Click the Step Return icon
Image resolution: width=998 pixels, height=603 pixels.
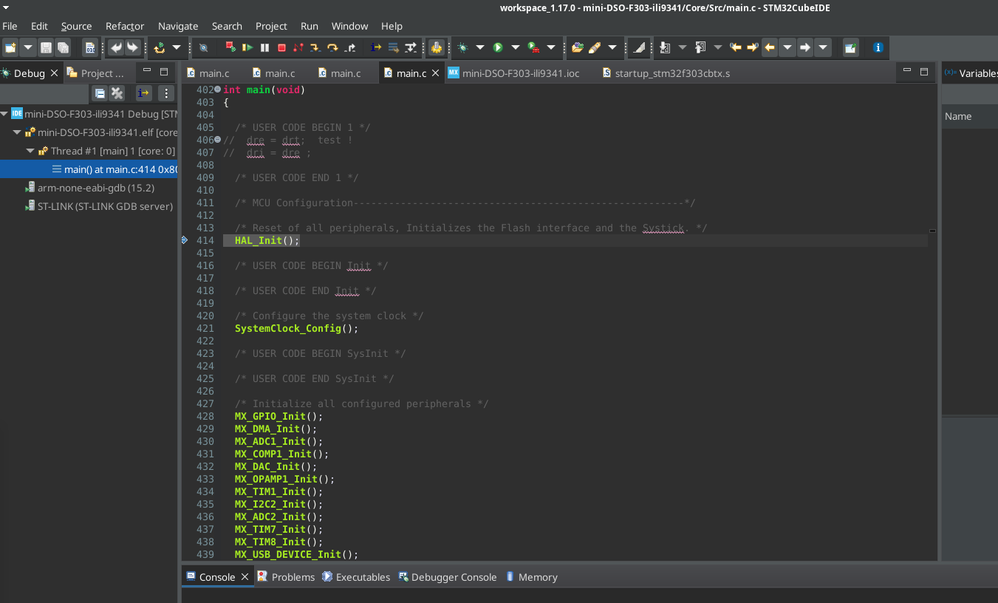click(x=350, y=48)
